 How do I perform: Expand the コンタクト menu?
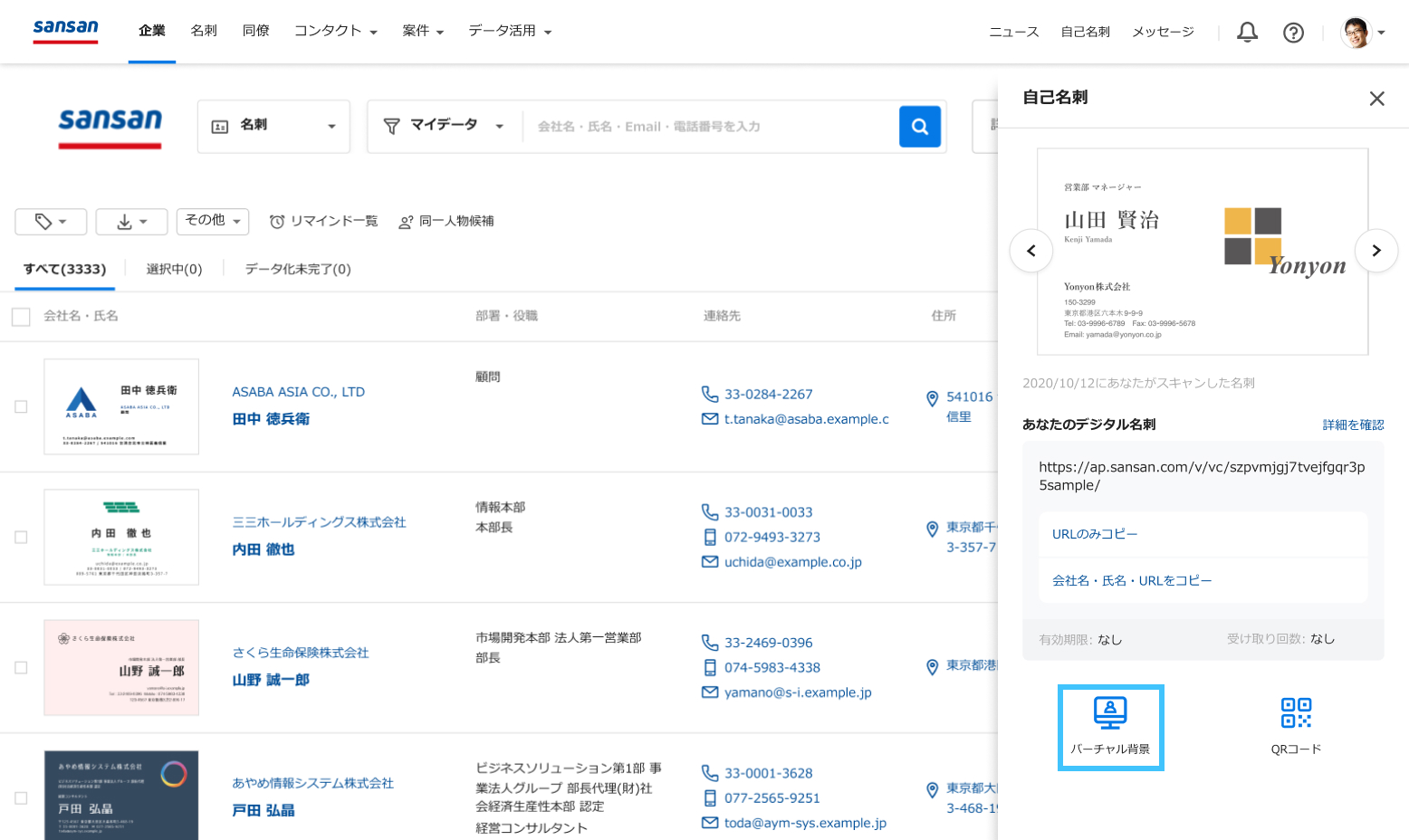pos(335,31)
